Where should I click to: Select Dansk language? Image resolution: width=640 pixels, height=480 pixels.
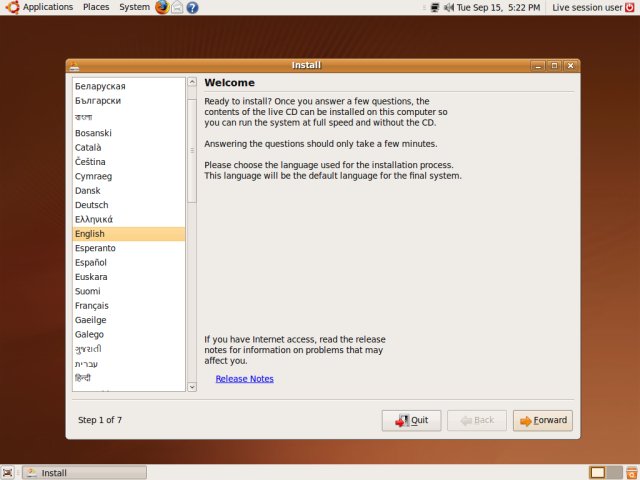[129, 191]
